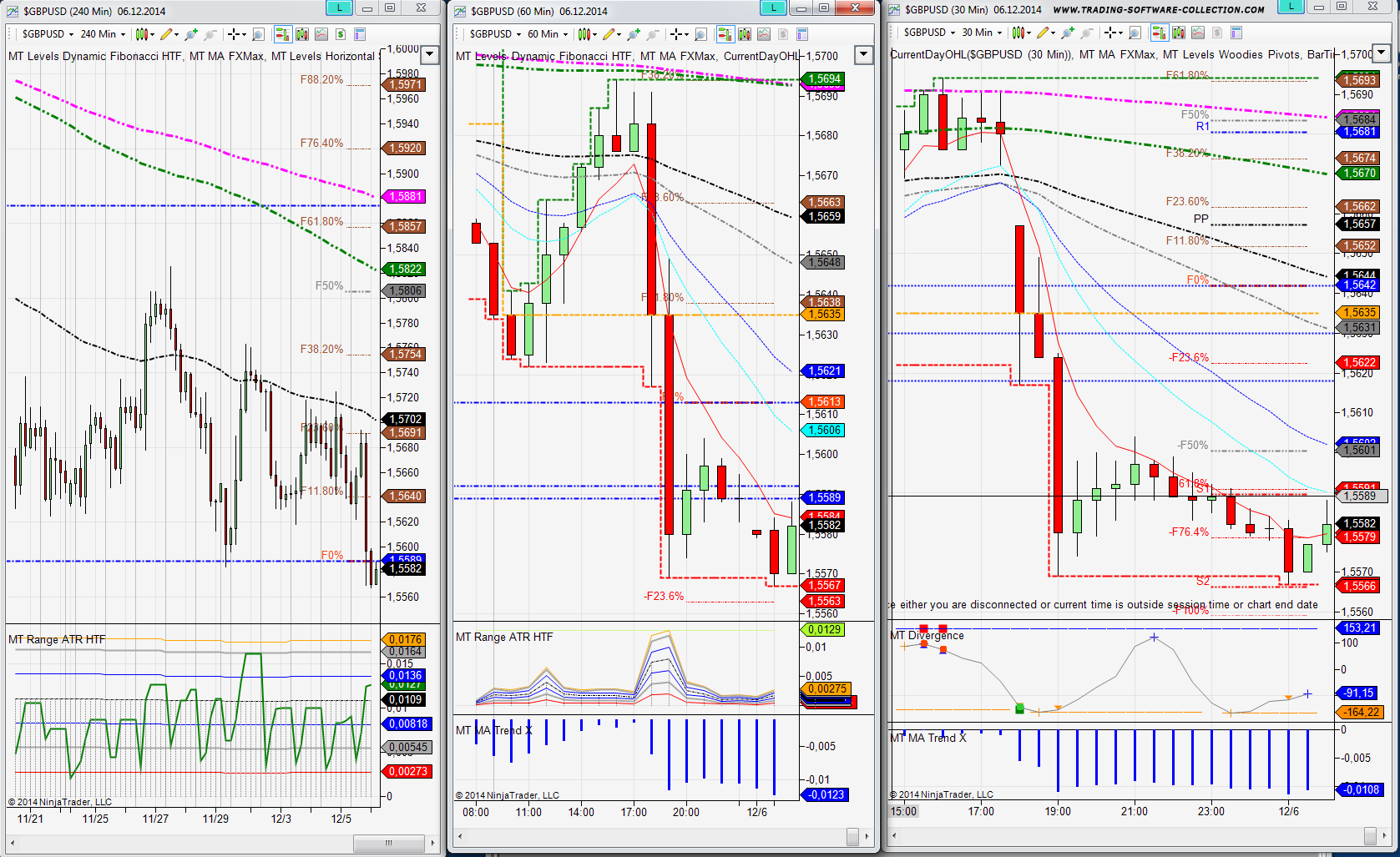Expand price axis dropdown arrow in 30 Min chart

(x=1382, y=53)
